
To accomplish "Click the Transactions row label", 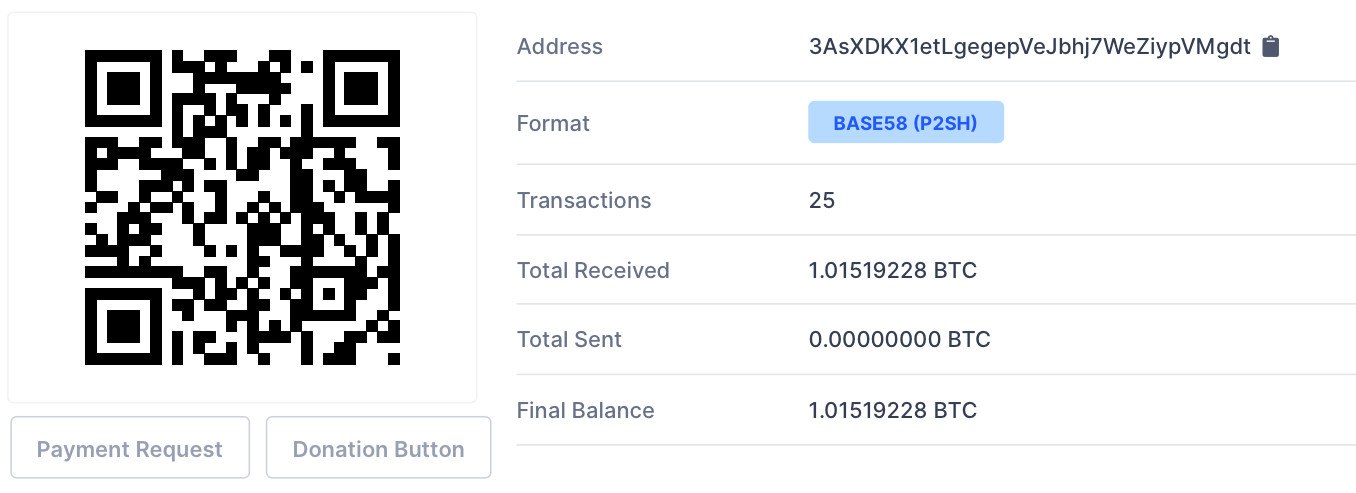I will (584, 200).
